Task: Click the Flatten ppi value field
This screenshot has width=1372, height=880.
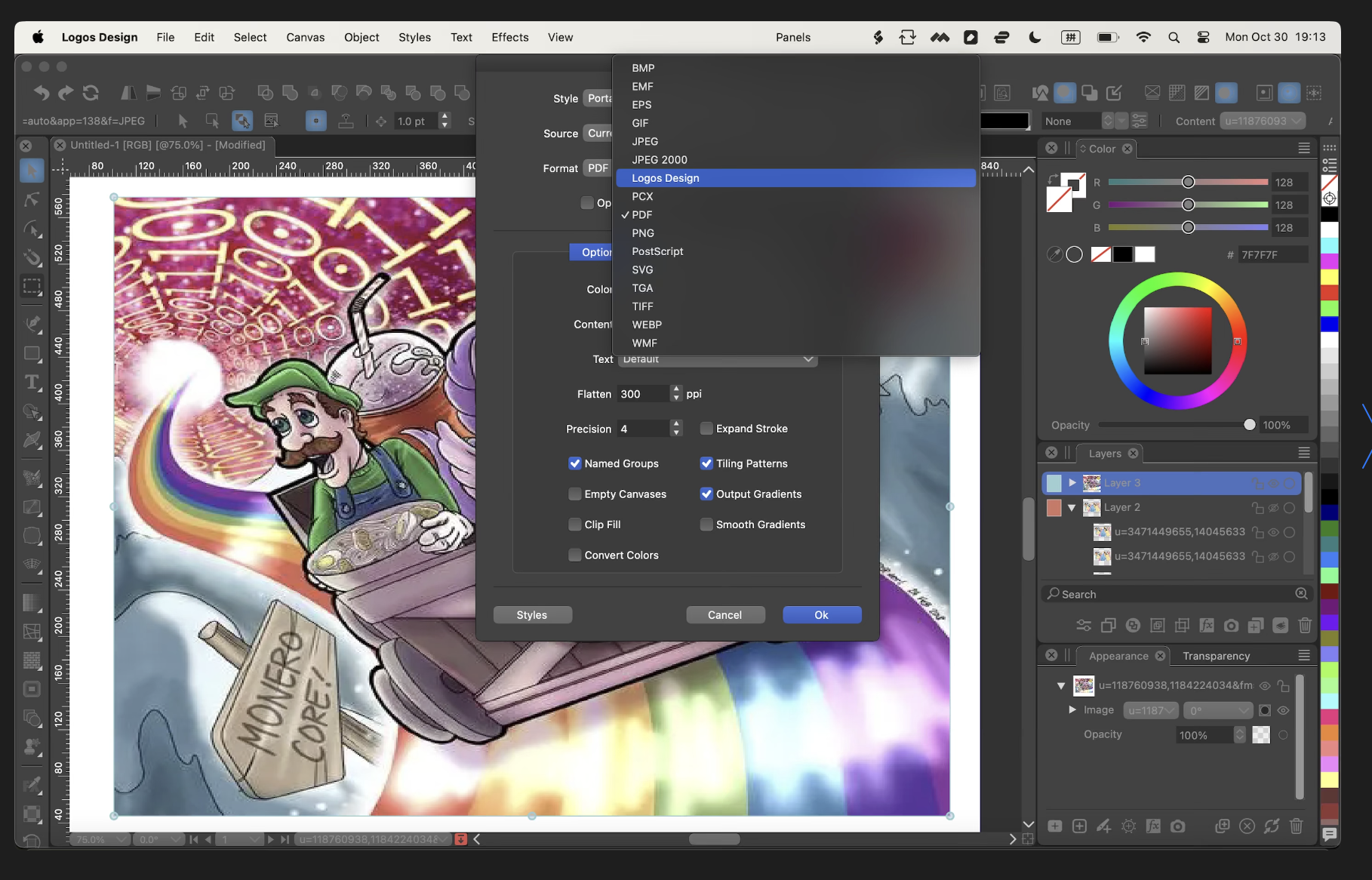Action: 642,394
